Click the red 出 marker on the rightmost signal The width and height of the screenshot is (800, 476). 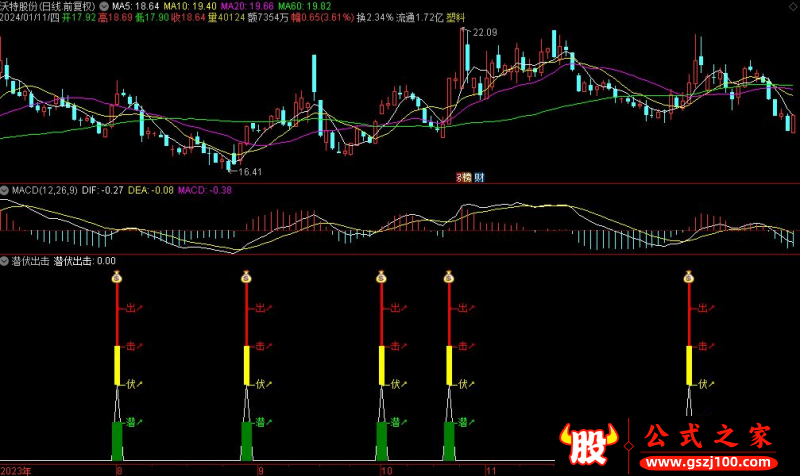tap(703, 308)
